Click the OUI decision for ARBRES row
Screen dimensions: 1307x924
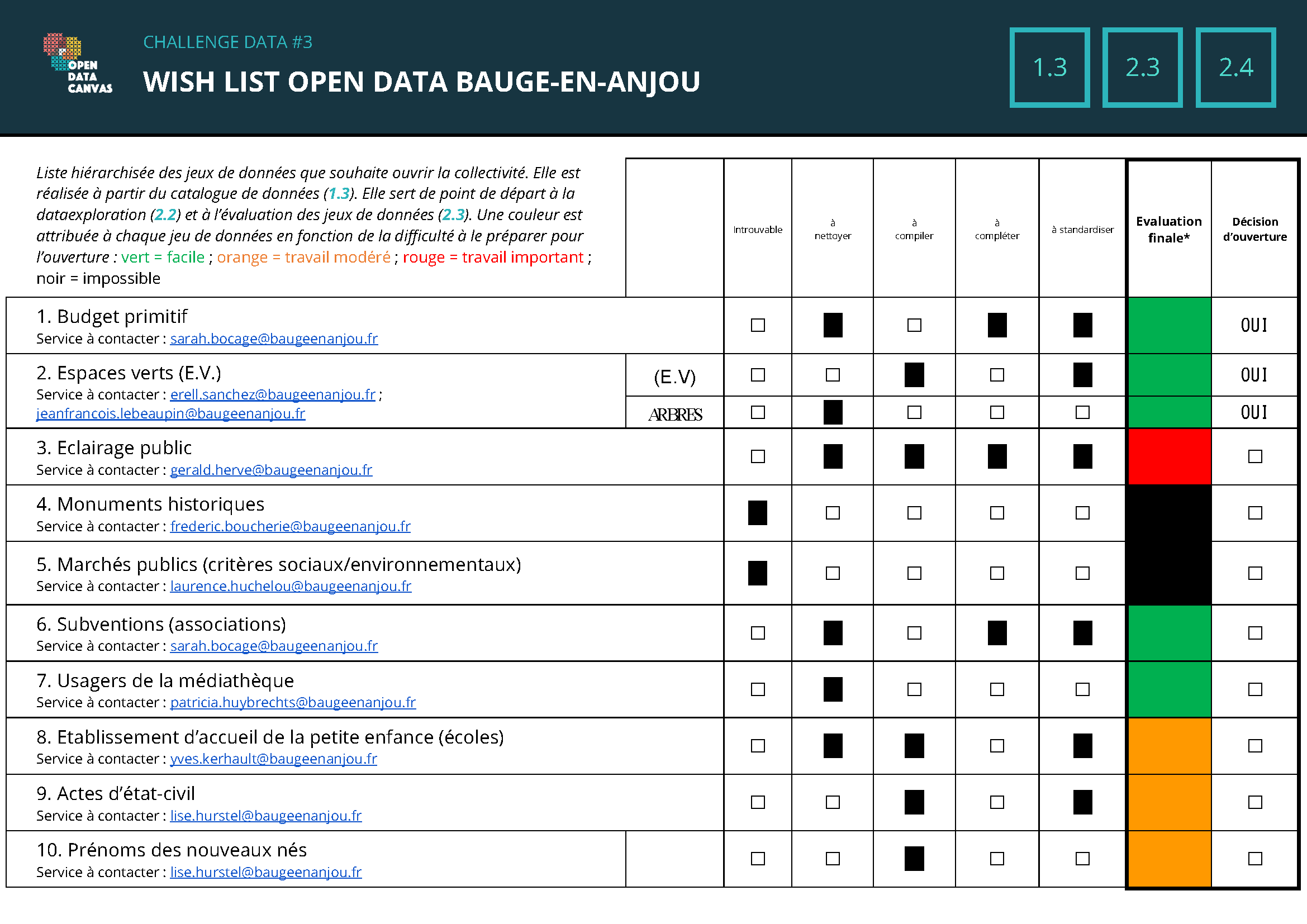point(1254,412)
